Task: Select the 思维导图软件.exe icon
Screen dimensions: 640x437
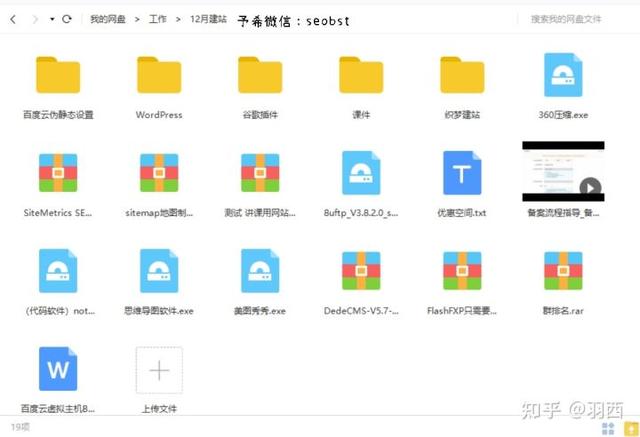Action: 159,271
